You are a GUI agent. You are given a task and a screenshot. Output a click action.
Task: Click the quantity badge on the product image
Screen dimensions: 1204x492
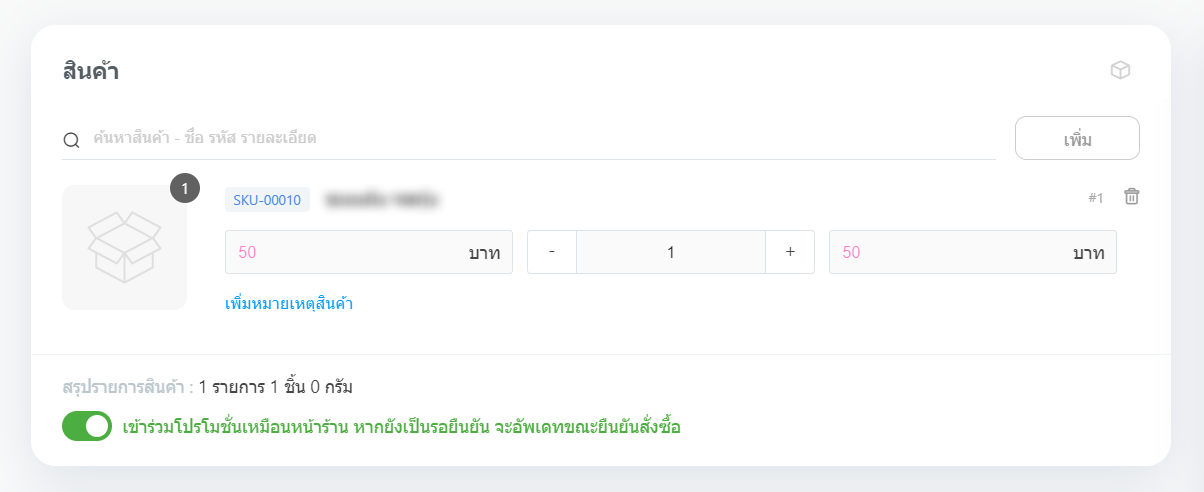pos(185,188)
